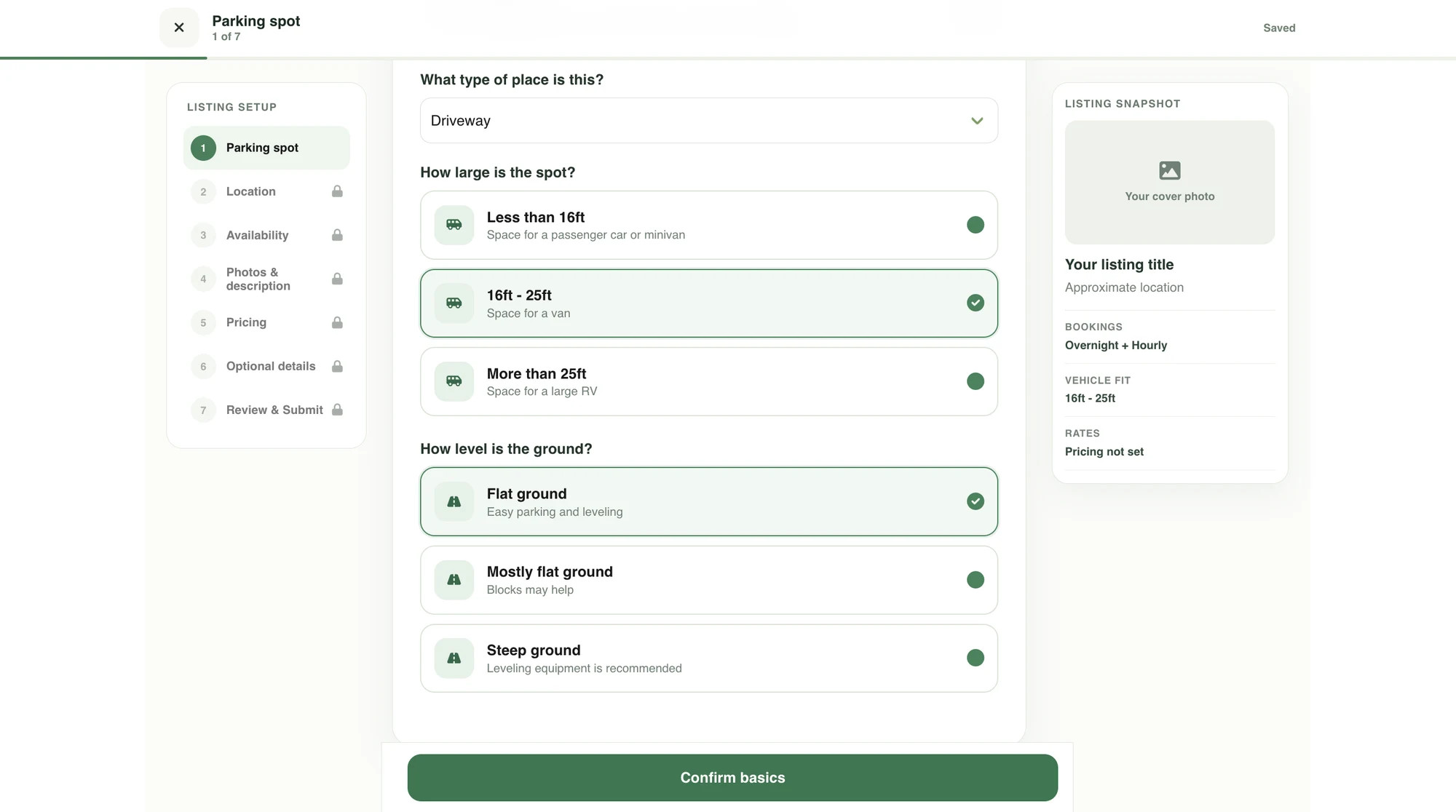
Task: Click the lock icon next to Pricing
Action: coord(337,322)
